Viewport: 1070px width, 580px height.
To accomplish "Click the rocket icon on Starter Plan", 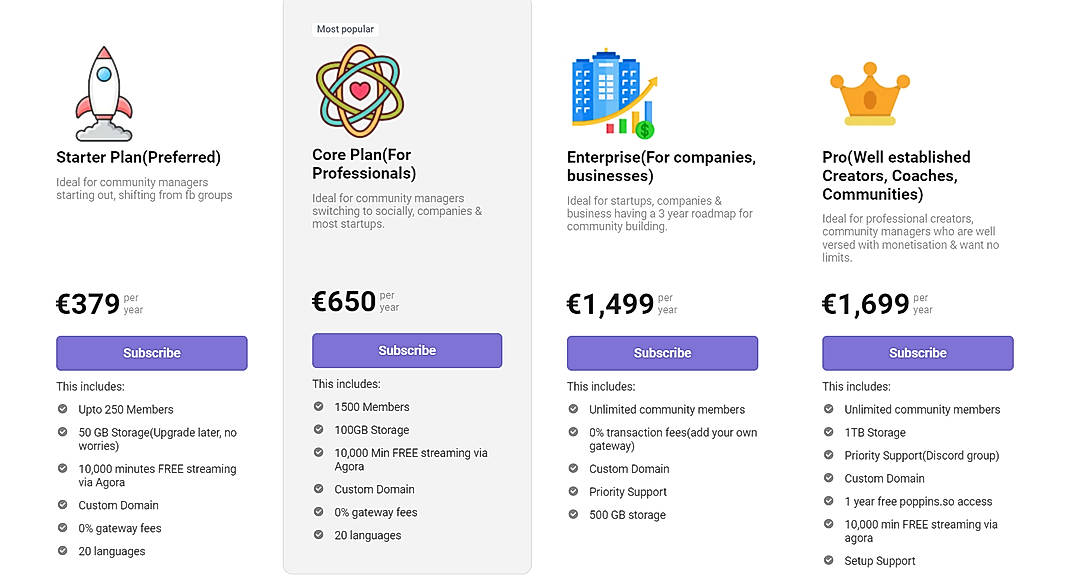I will [102, 90].
